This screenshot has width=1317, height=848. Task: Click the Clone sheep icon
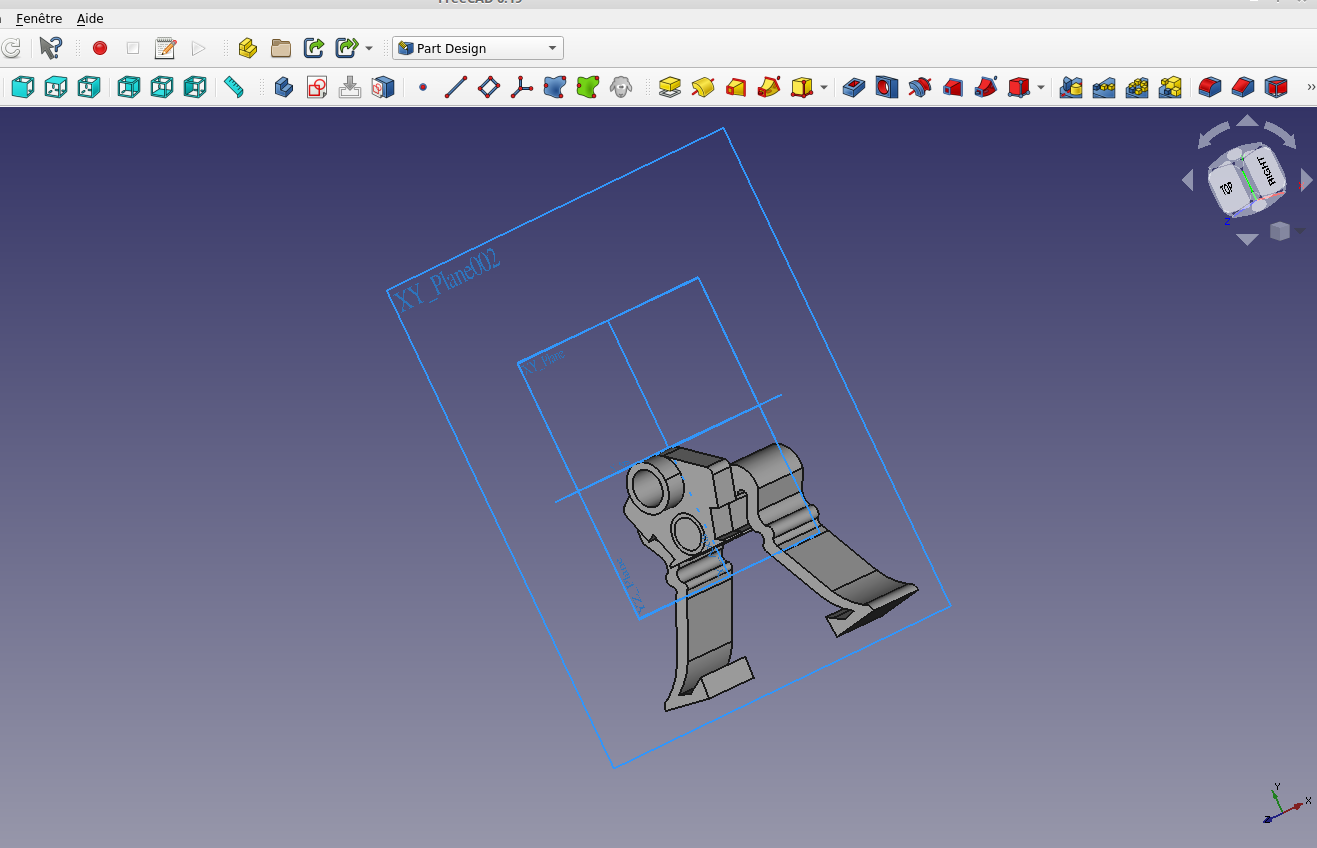[x=621, y=88]
